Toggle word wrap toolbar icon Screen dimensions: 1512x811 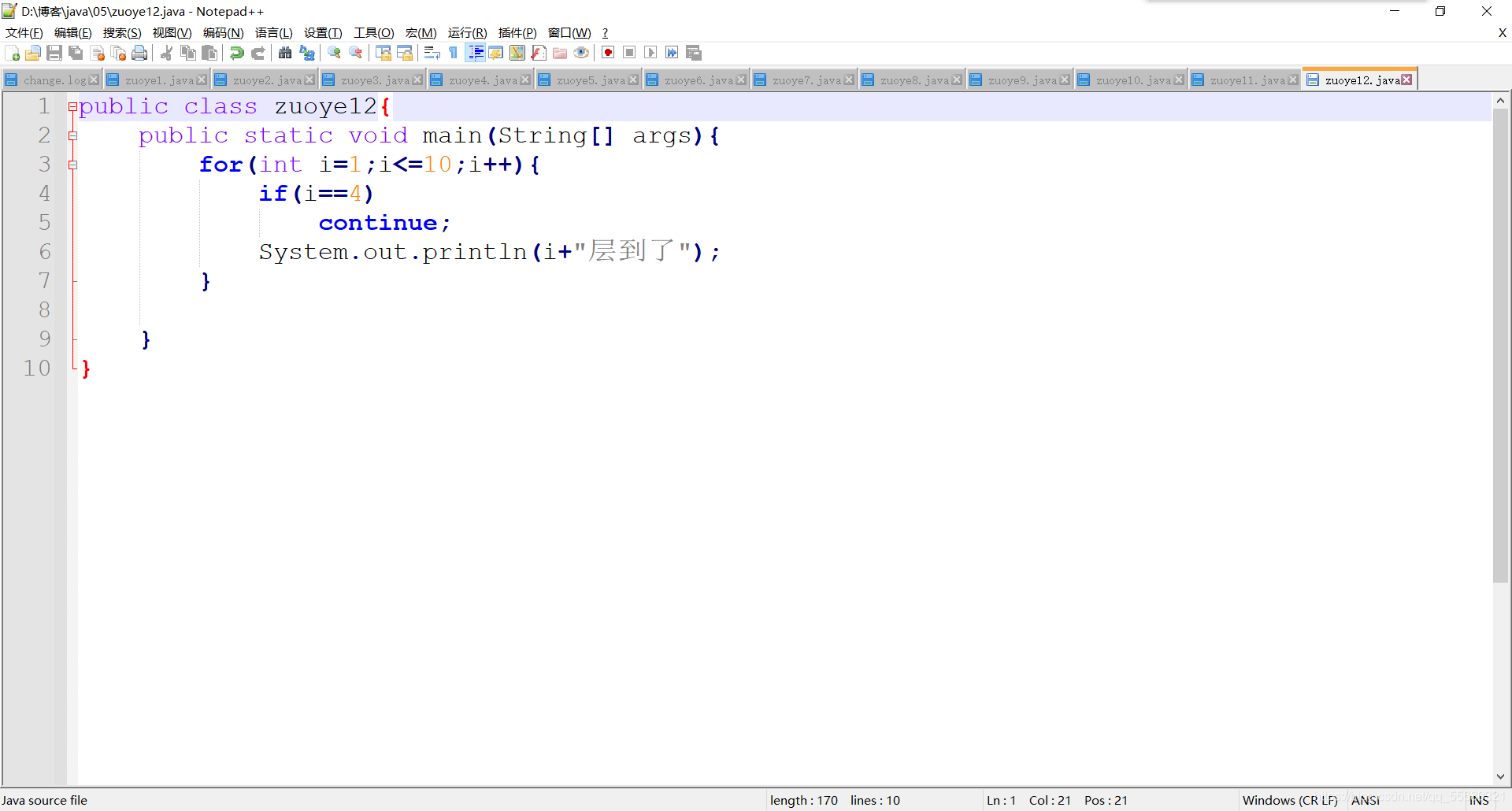pyautogui.click(x=432, y=53)
